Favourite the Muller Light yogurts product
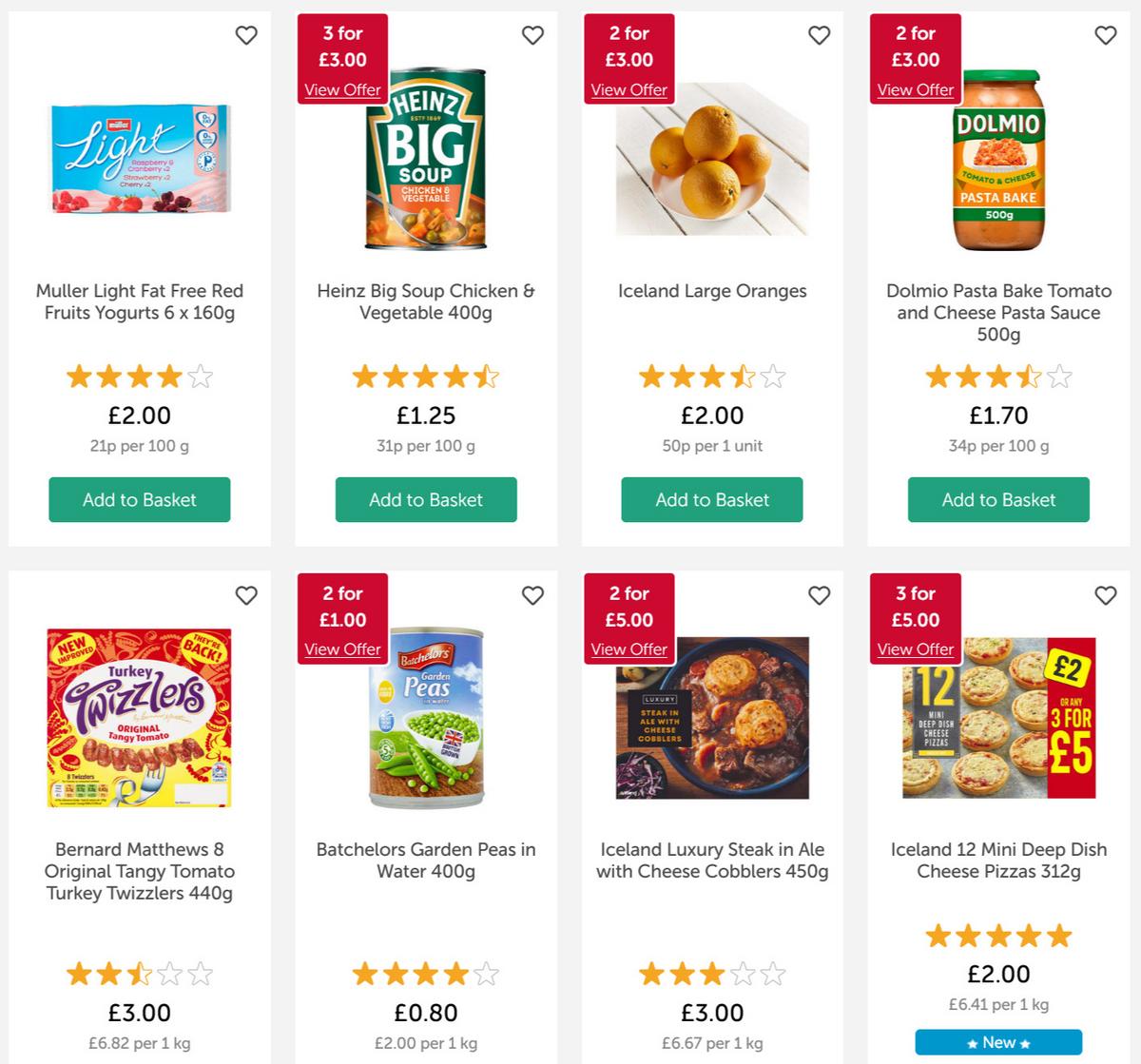Viewport: 1141px width, 1064px height. click(x=246, y=35)
